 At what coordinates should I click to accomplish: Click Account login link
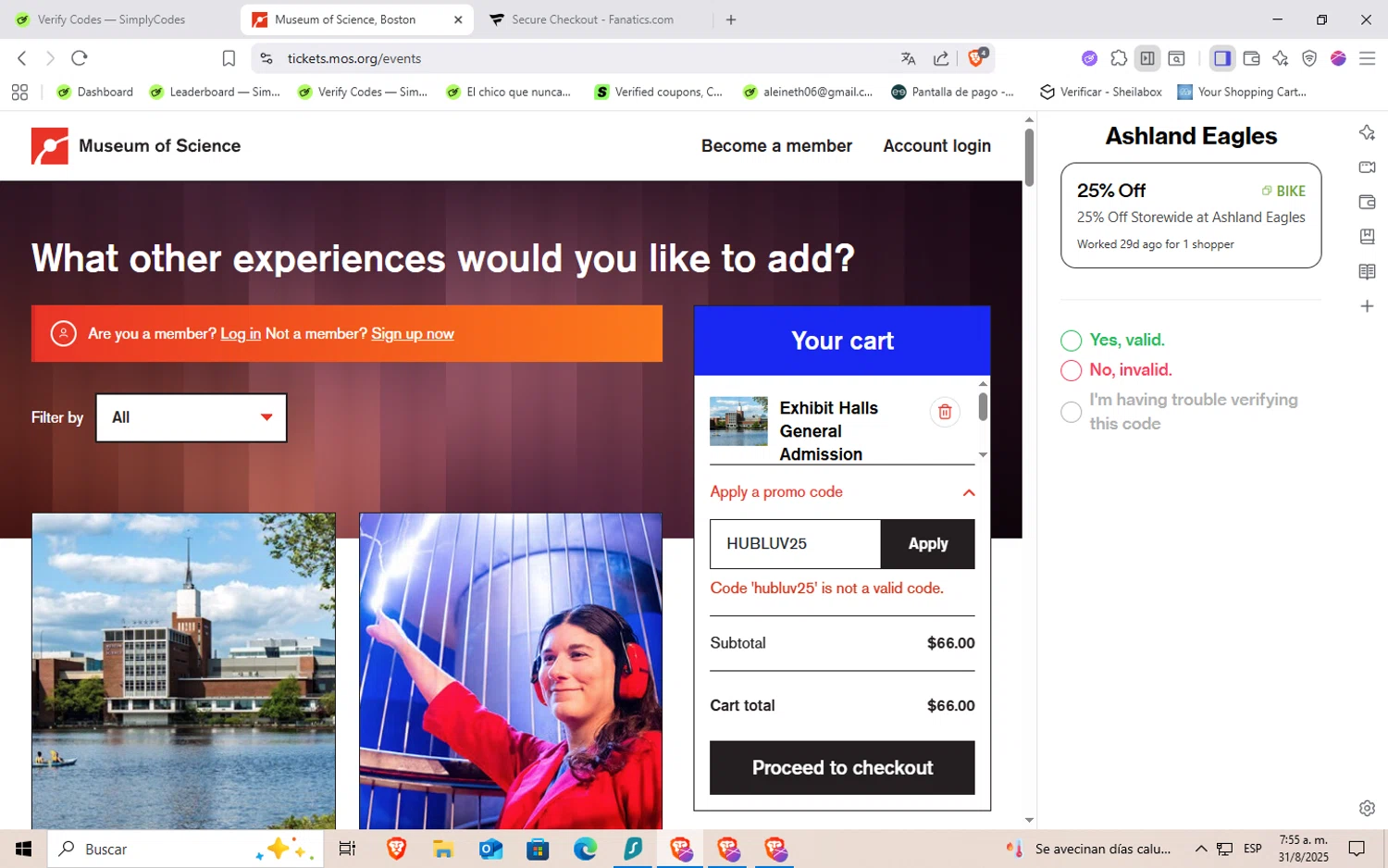(936, 146)
